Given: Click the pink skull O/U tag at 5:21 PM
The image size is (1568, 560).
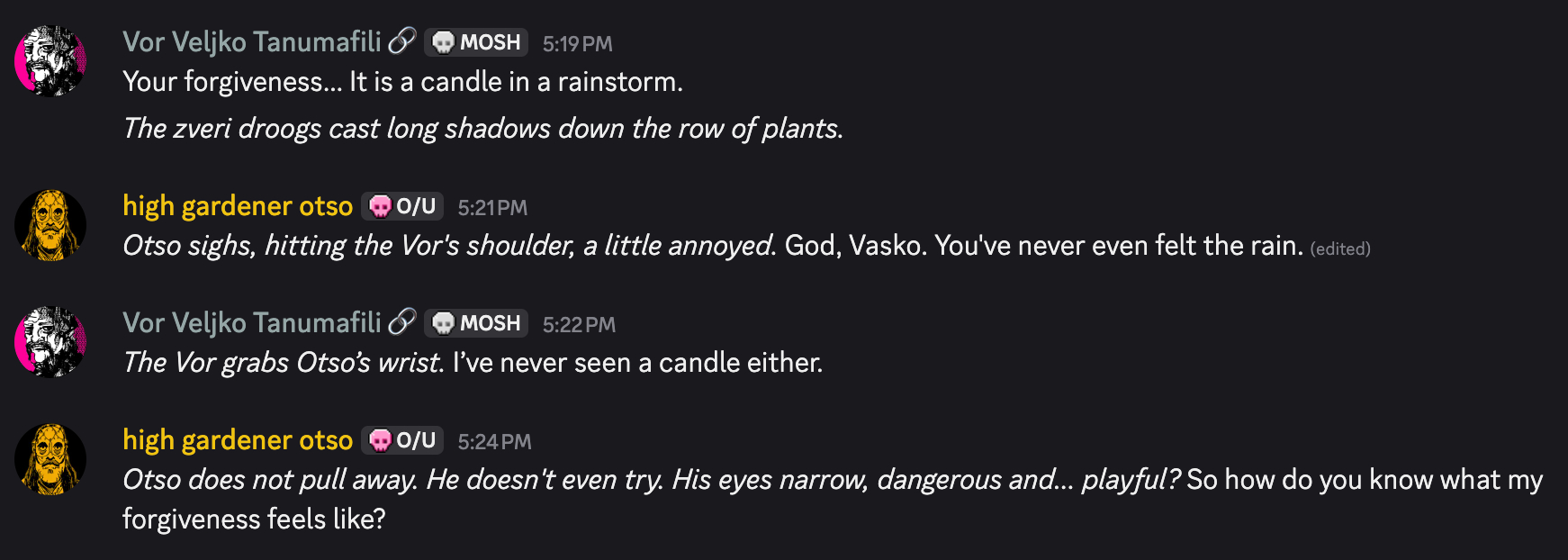Looking at the screenshot, I should coord(402,206).
